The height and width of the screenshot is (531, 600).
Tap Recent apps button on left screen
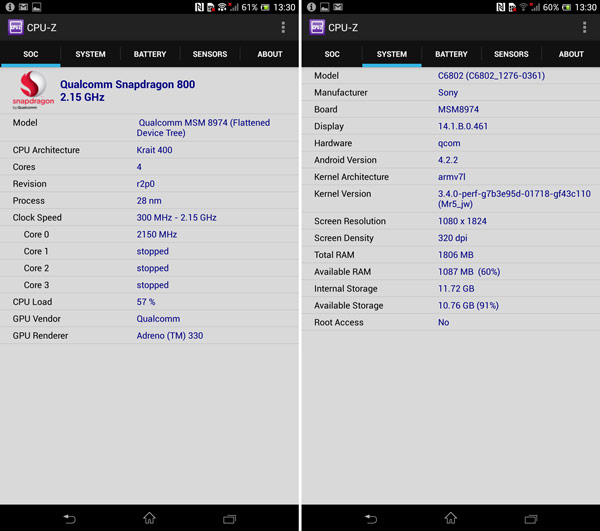(229, 519)
